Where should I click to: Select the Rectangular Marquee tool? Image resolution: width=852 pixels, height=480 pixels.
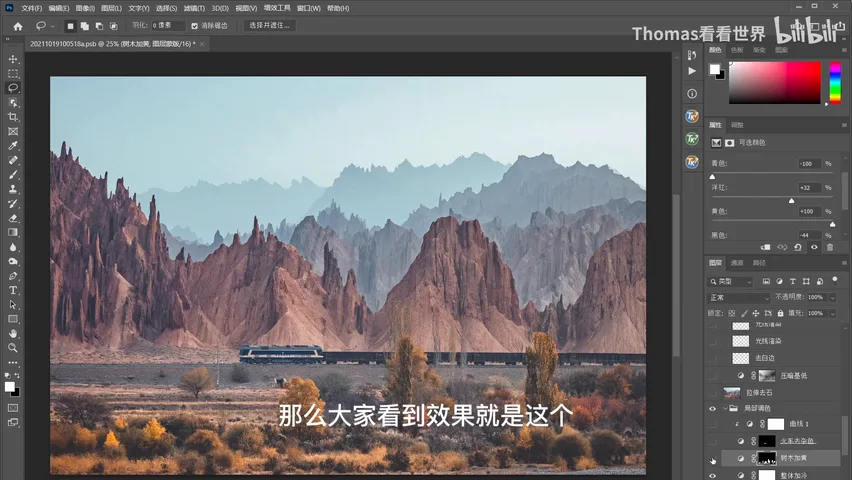(13, 73)
